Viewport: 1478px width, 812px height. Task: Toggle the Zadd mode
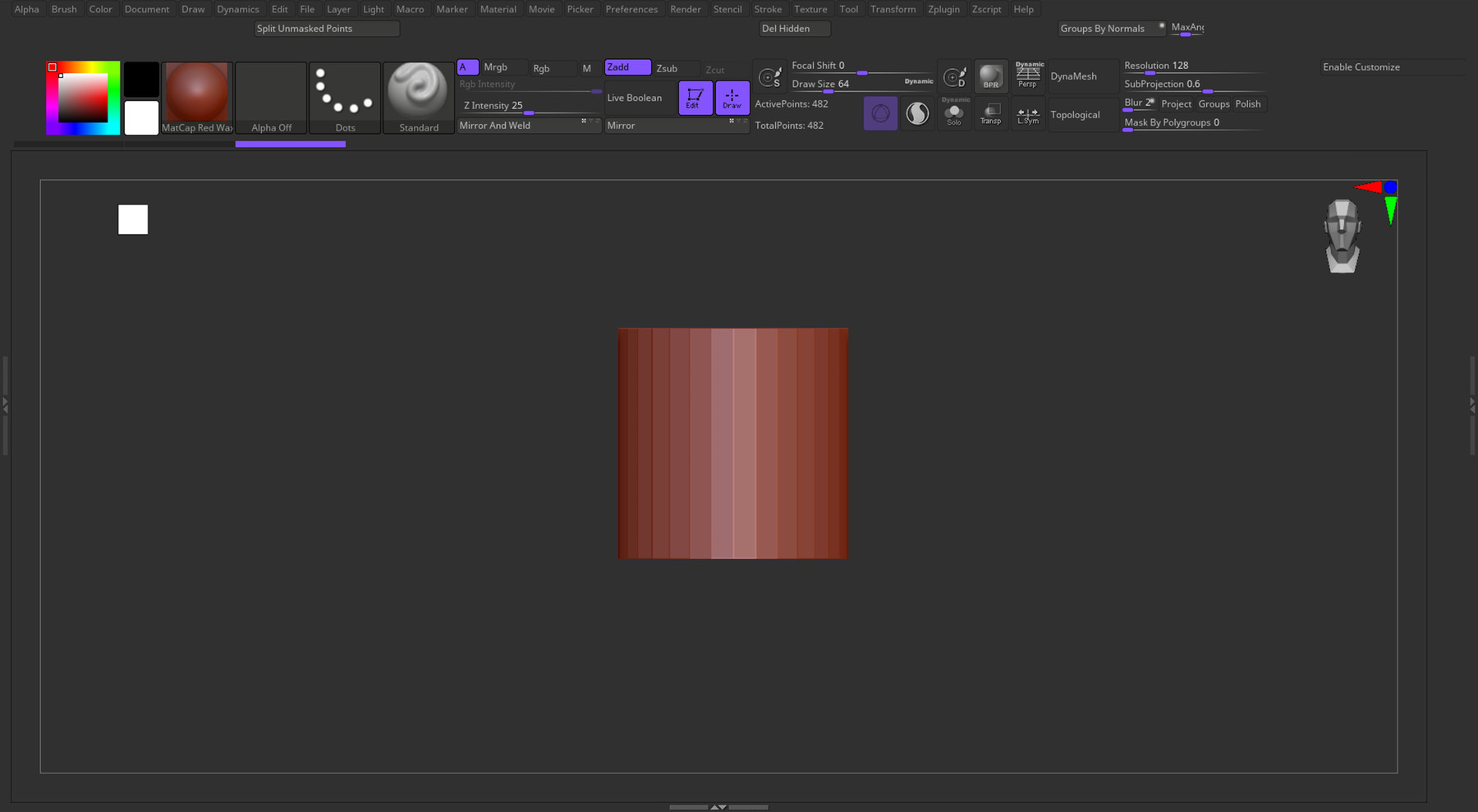pyautogui.click(x=627, y=67)
